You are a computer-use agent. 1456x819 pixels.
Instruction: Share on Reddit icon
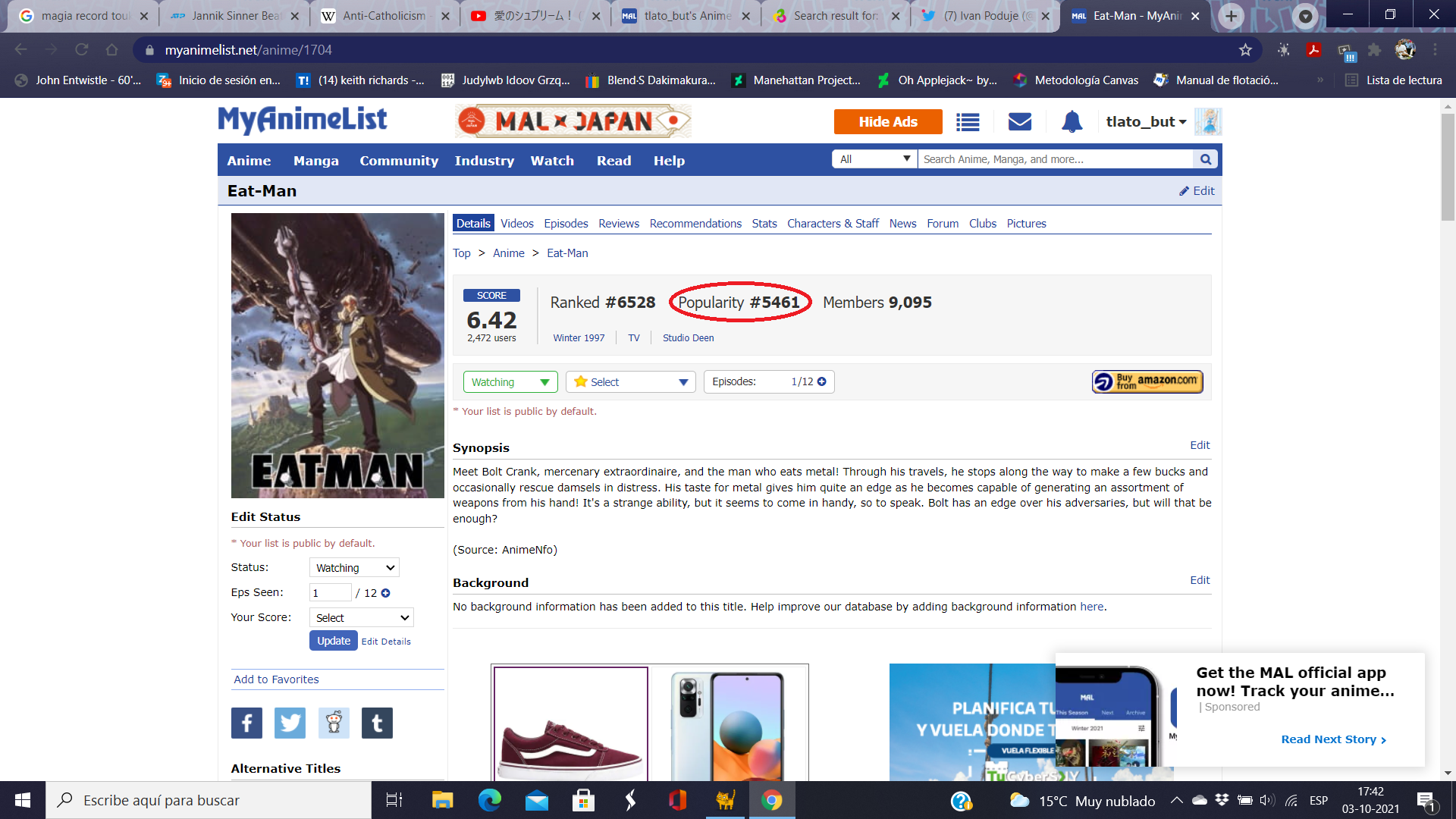(334, 723)
